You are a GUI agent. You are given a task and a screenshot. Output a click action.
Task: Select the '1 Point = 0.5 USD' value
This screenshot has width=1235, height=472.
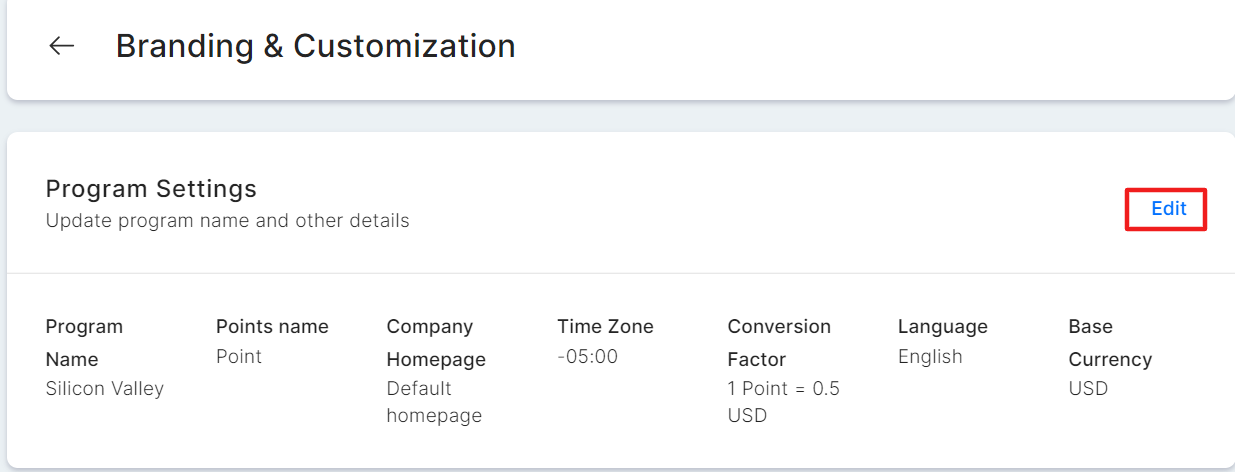coord(783,402)
